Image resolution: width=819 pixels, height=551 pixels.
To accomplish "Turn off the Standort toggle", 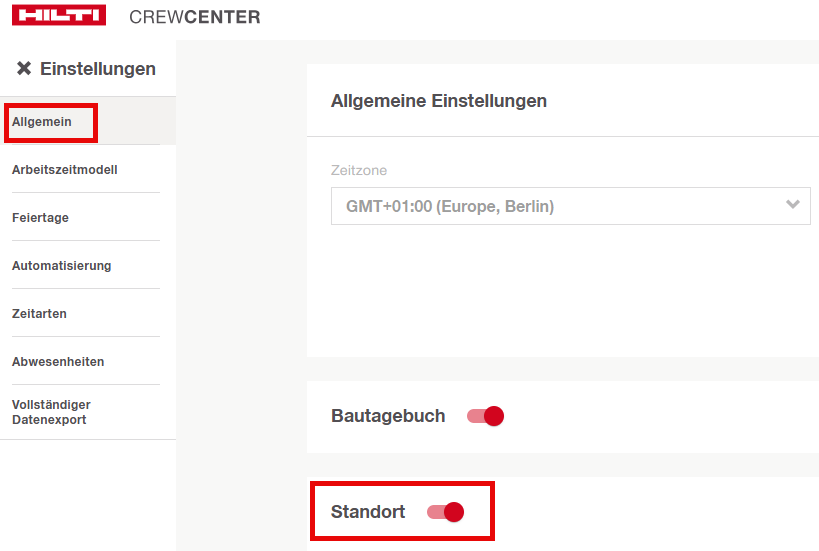I will [446, 512].
